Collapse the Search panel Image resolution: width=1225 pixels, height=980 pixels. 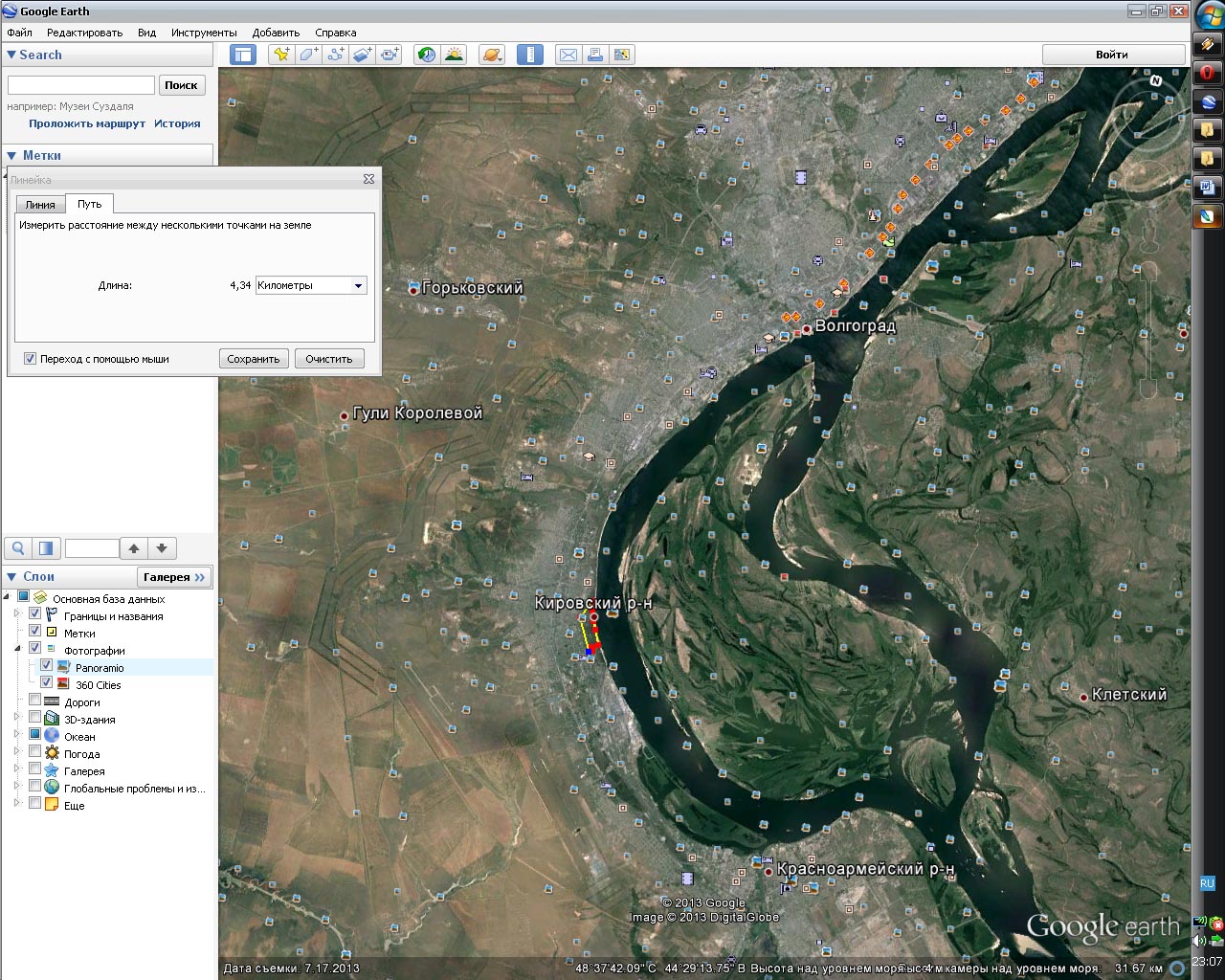click(x=11, y=56)
